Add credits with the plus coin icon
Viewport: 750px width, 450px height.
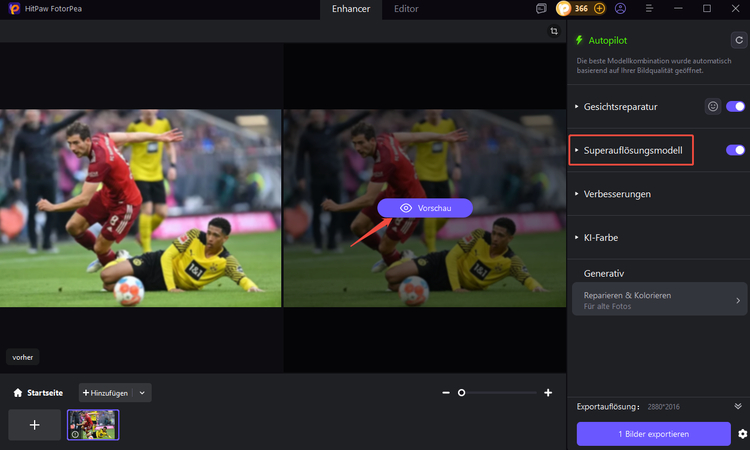pos(599,9)
